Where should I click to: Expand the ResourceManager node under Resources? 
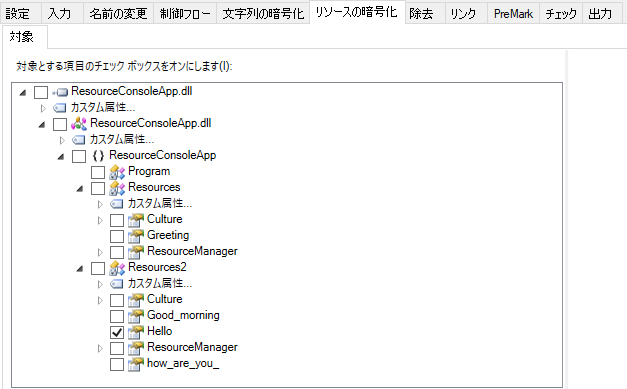pos(100,252)
